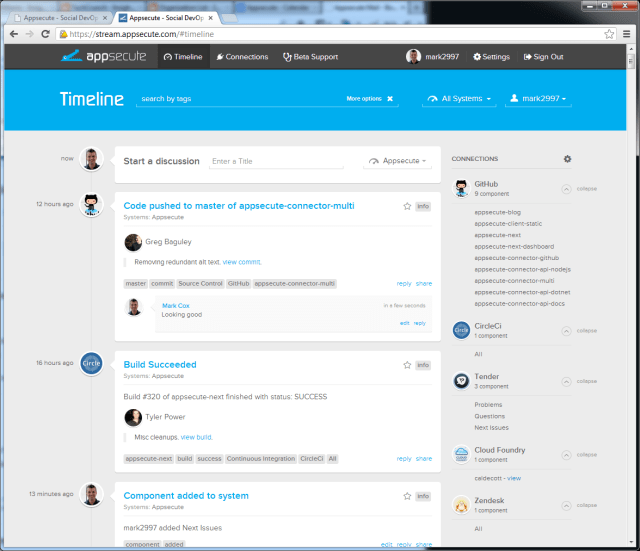Open the mark2997 user filter dropdown

538,99
